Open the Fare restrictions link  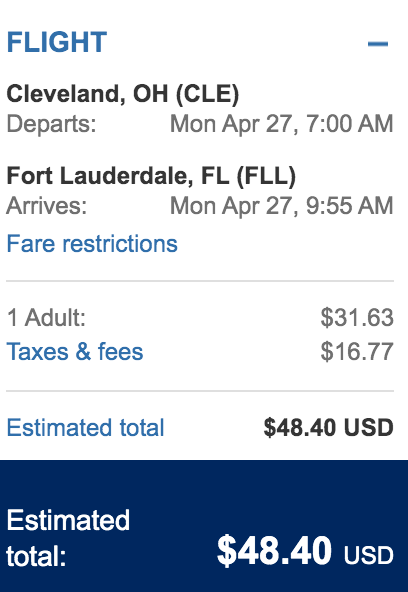pyautogui.click(x=92, y=244)
